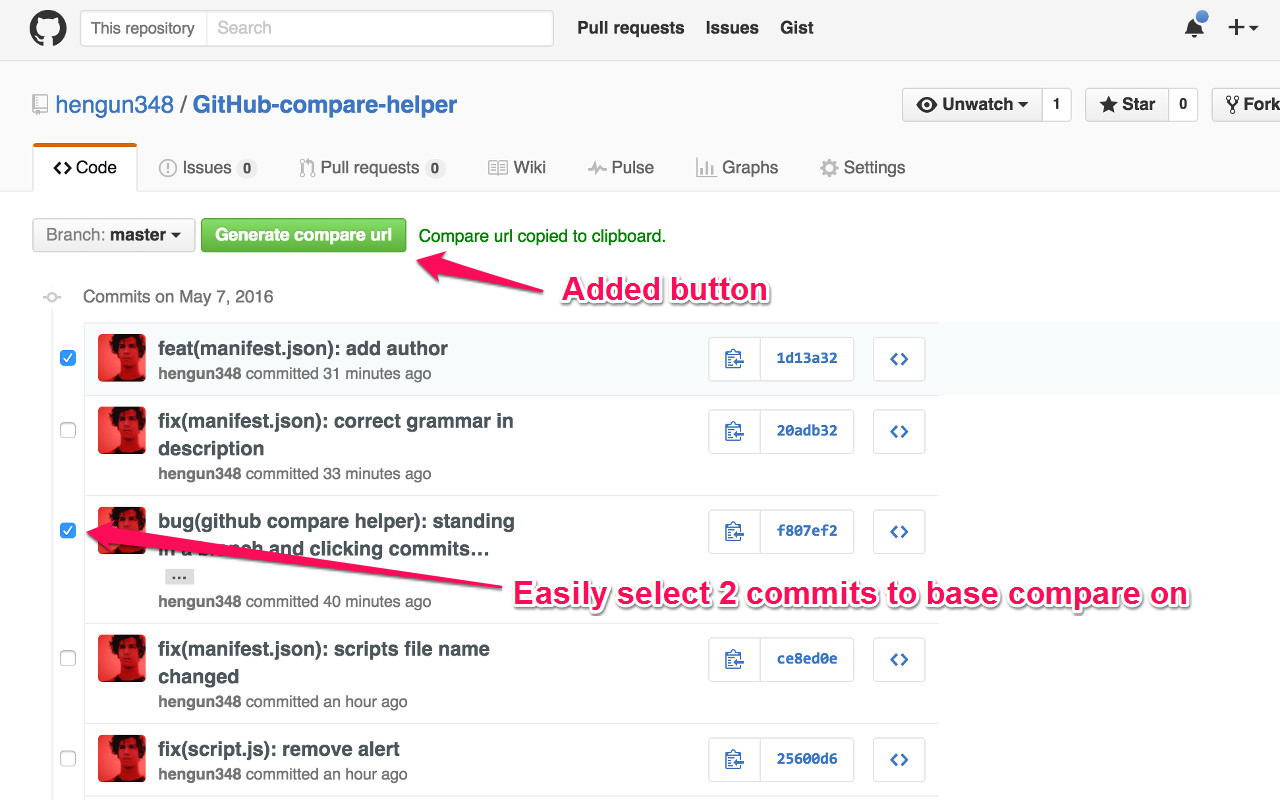Click the Generate compare url button

pos(304,235)
